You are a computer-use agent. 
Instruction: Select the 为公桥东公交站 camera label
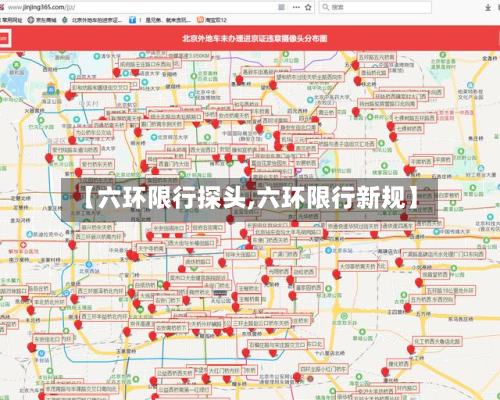(x=93, y=132)
